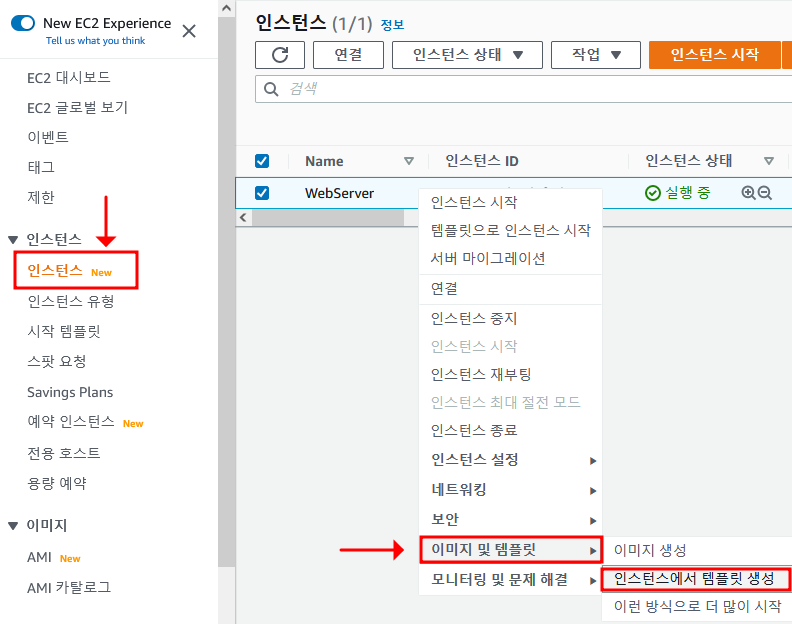This screenshot has width=792, height=624.
Task: Open 스팟 요청 in sidebar
Action: point(57,362)
